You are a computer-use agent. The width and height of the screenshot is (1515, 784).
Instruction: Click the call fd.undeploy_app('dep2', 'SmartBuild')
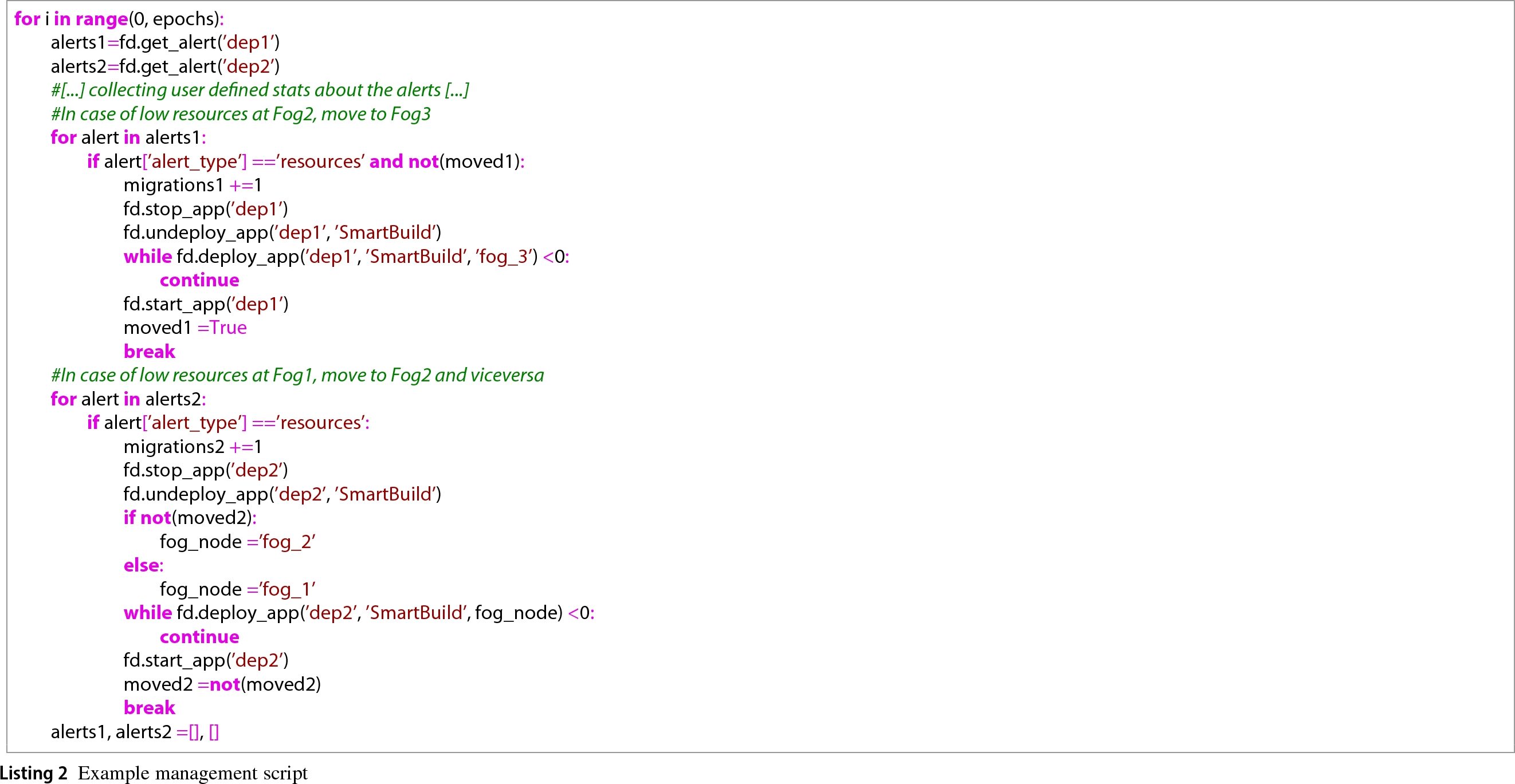[282, 494]
